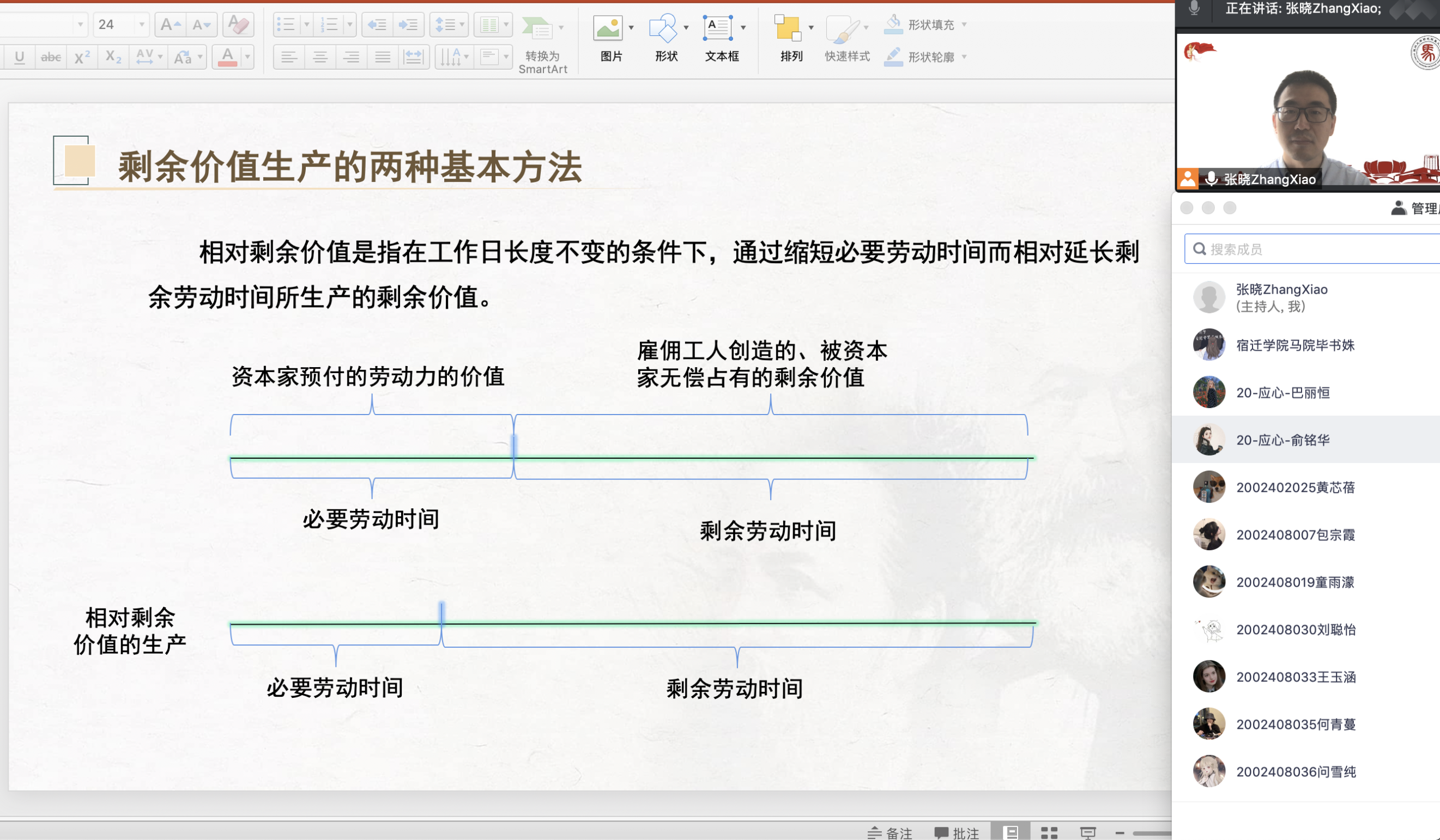Toggle superscript formatting

(x=82, y=57)
